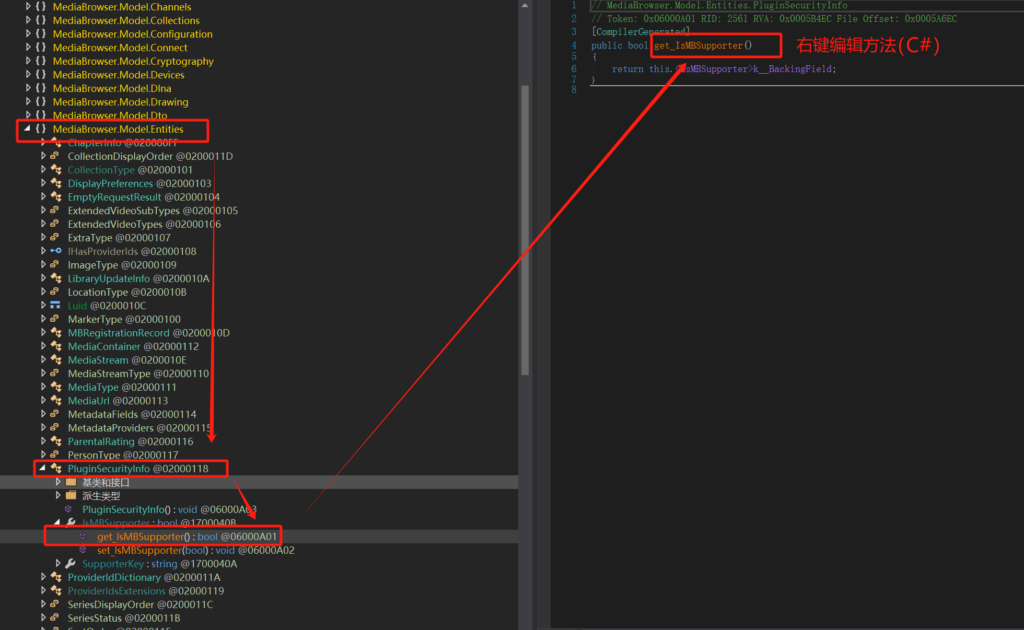This screenshot has width=1024, height=630.
Task: Click the method icon of set_IsMBSupporter(bool)
Action: click(x=84, y=550)
